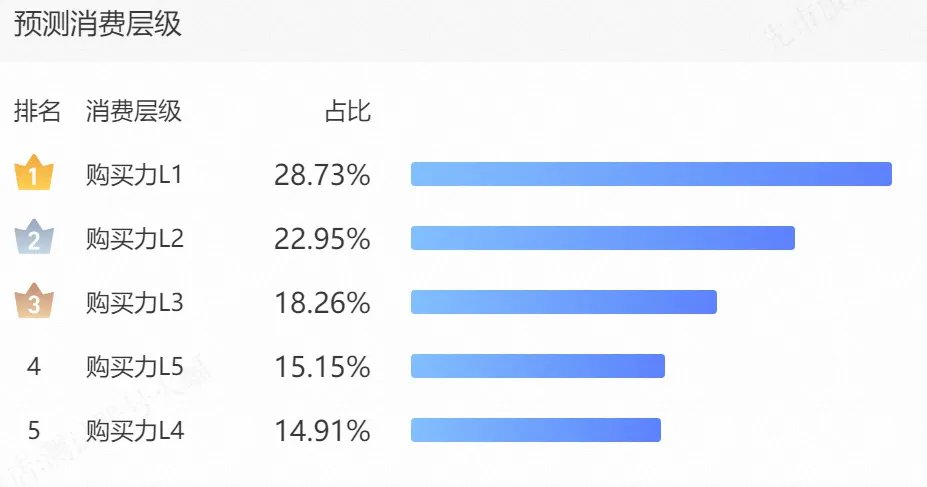Screen dimensions: 927x487
Task: Click the 18.26% progress bar
Action: 564,302
